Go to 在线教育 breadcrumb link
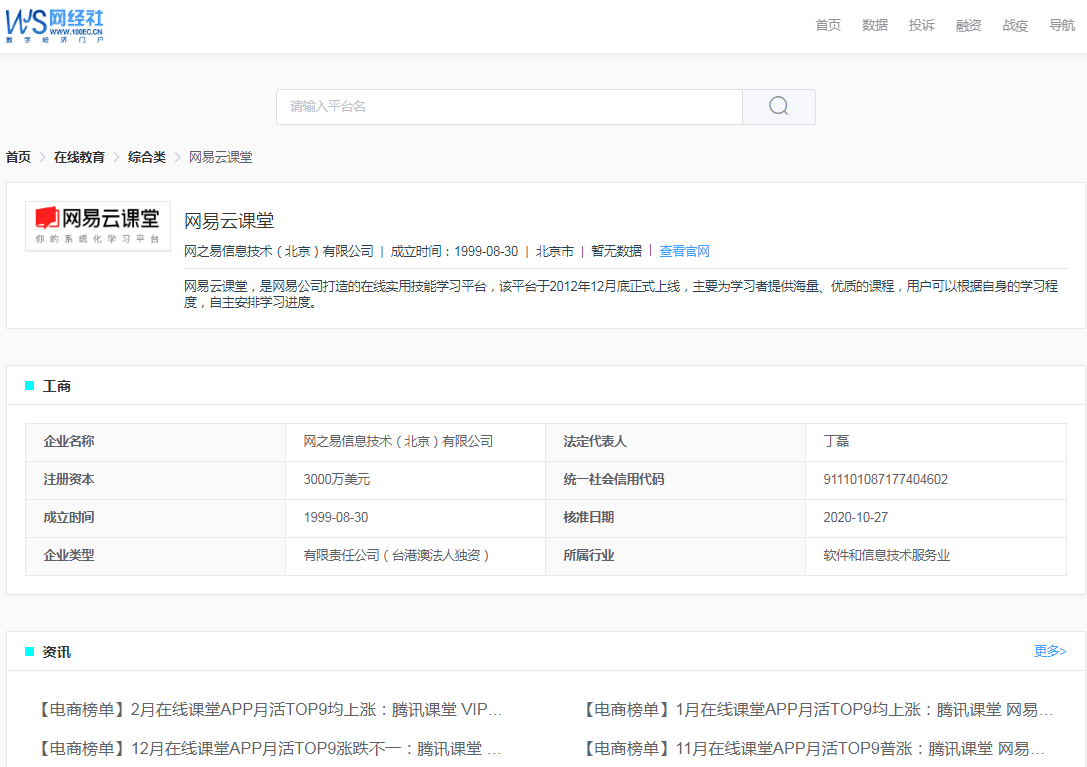The image size is (1087, 767). (x=79, y=157)
